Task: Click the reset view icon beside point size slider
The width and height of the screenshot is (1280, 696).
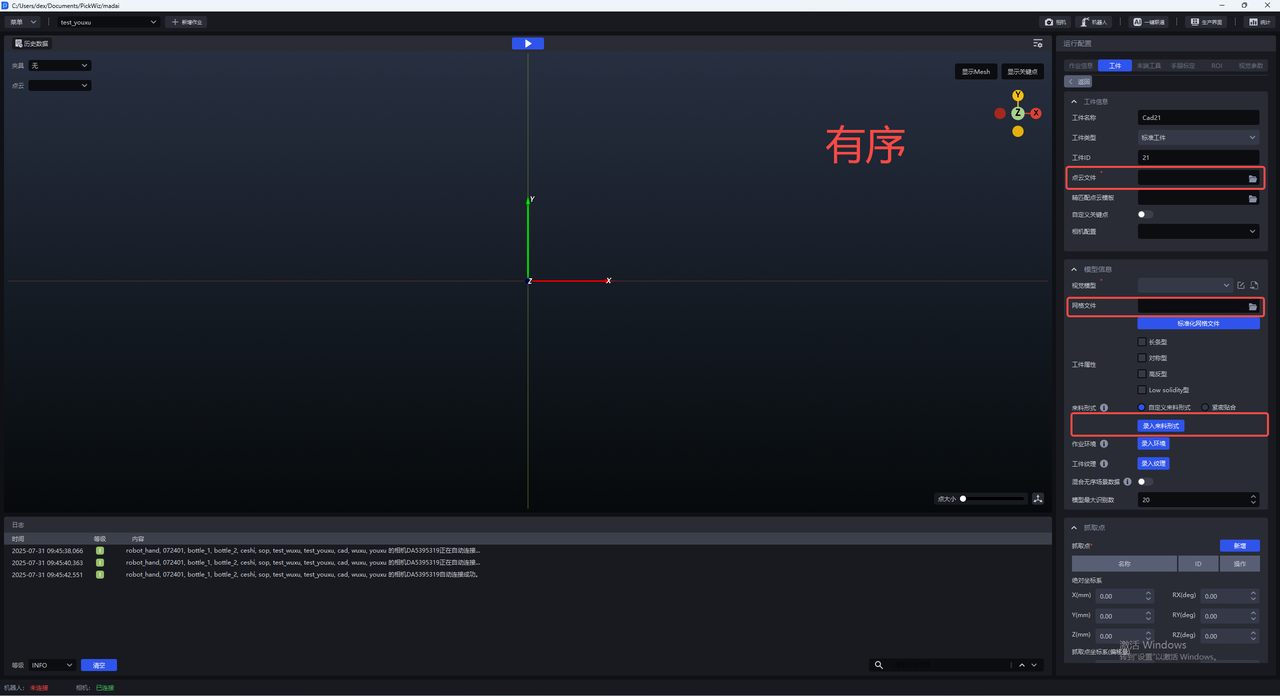Action: 1038,499
